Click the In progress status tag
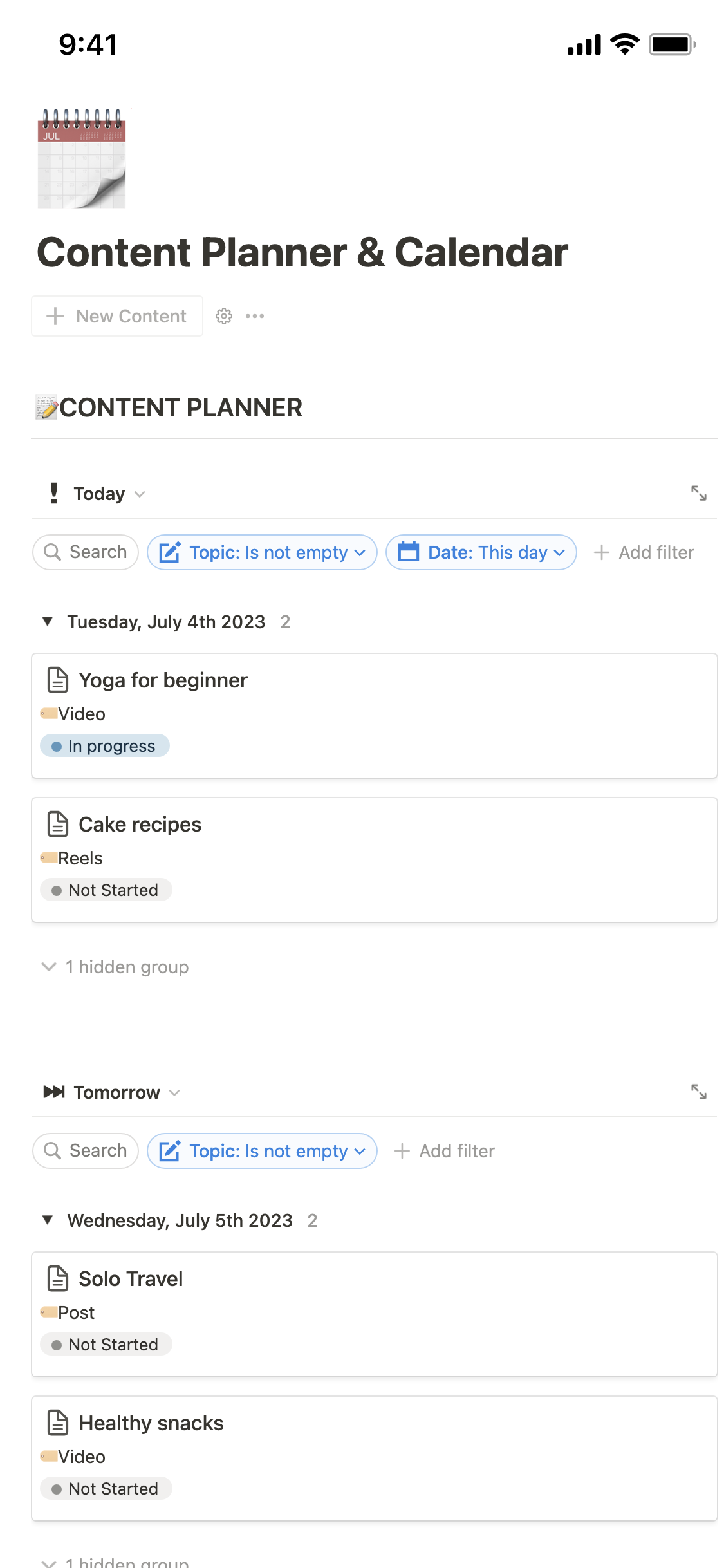Viewport: 724px width, 1568px height. tap(104, 745)
